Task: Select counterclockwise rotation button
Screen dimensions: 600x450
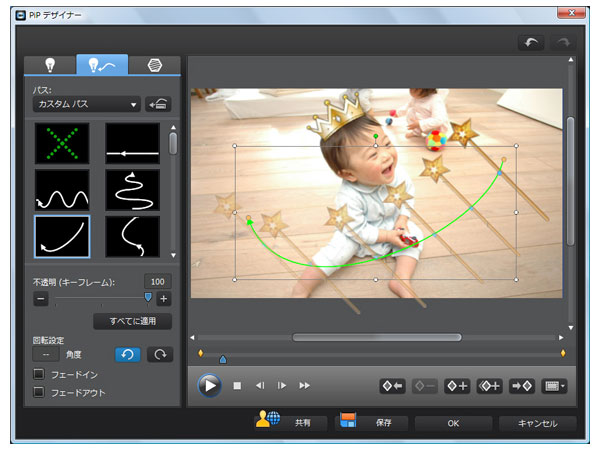Action: coord(127,354)
